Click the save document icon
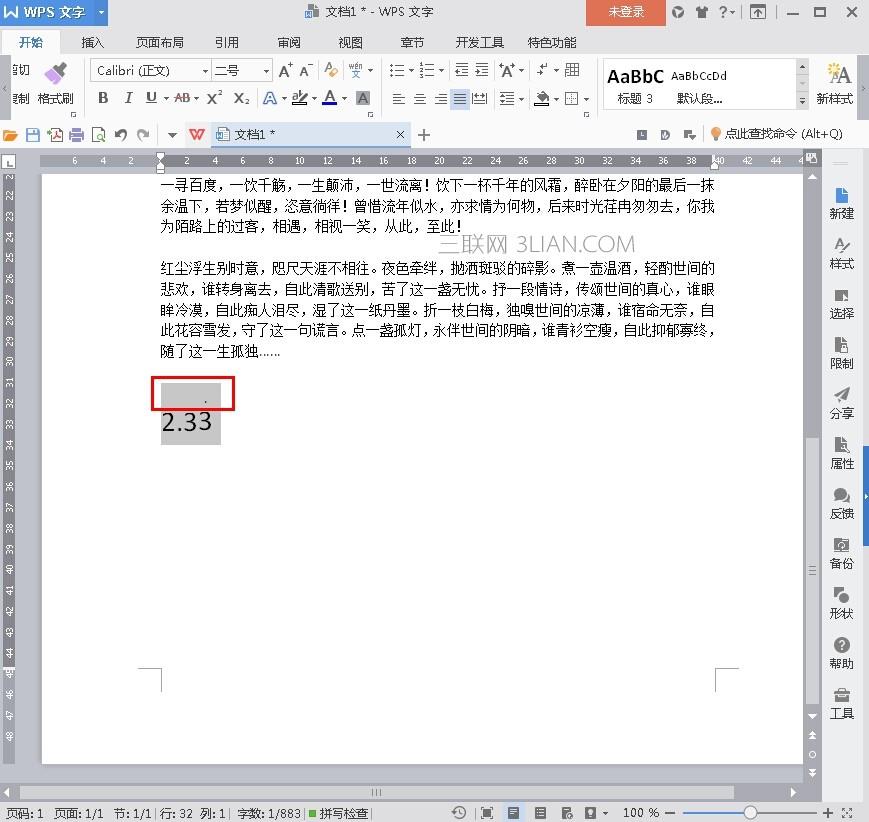 (x=33, y=135)
